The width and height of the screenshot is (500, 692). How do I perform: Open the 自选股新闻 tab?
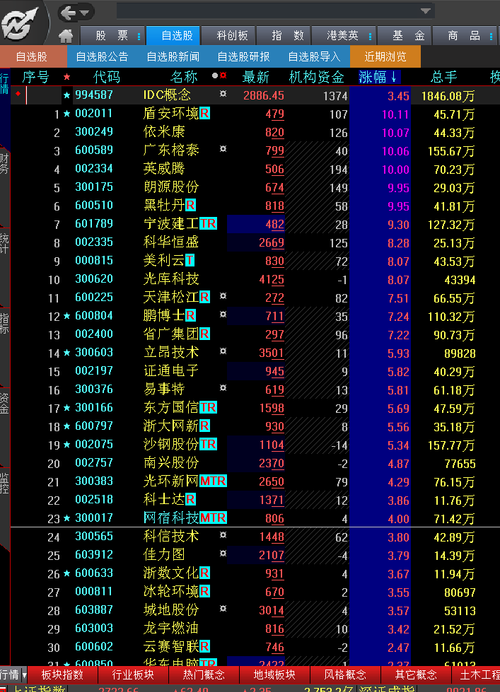[x=173, y=56]
